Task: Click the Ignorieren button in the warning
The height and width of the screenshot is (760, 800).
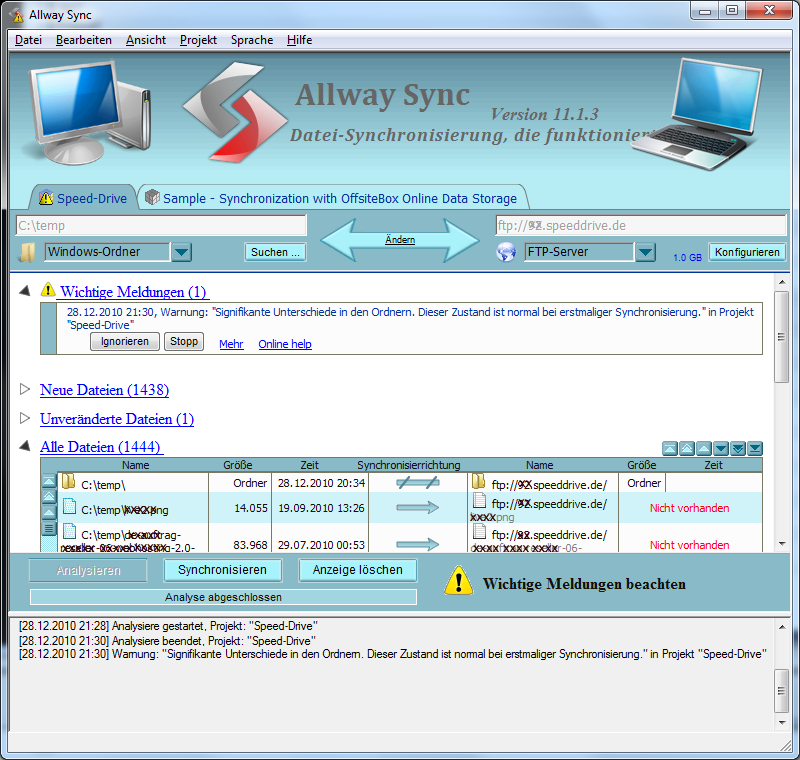Action: tap(125, 342)
